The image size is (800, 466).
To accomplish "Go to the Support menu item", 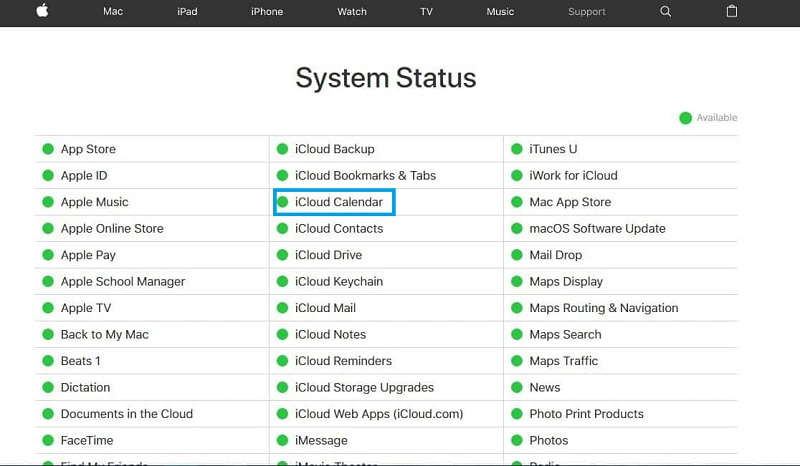I will (587, 11).
